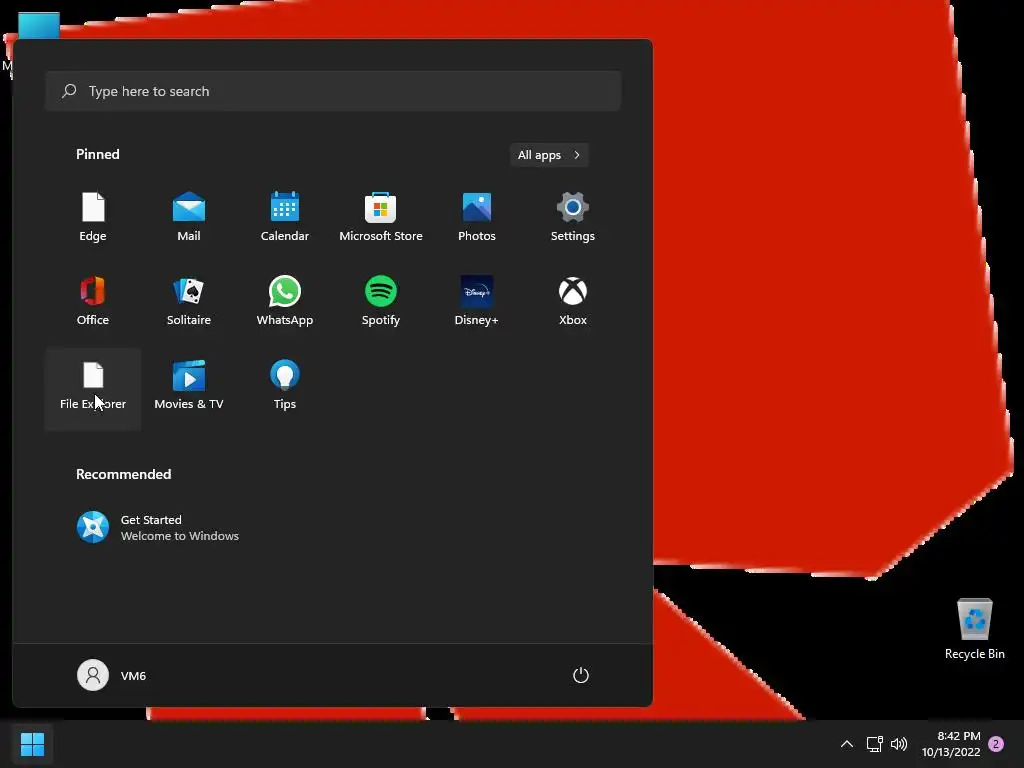Open the VM6 user account menu

pyautogui.click(x=112, y=675)
